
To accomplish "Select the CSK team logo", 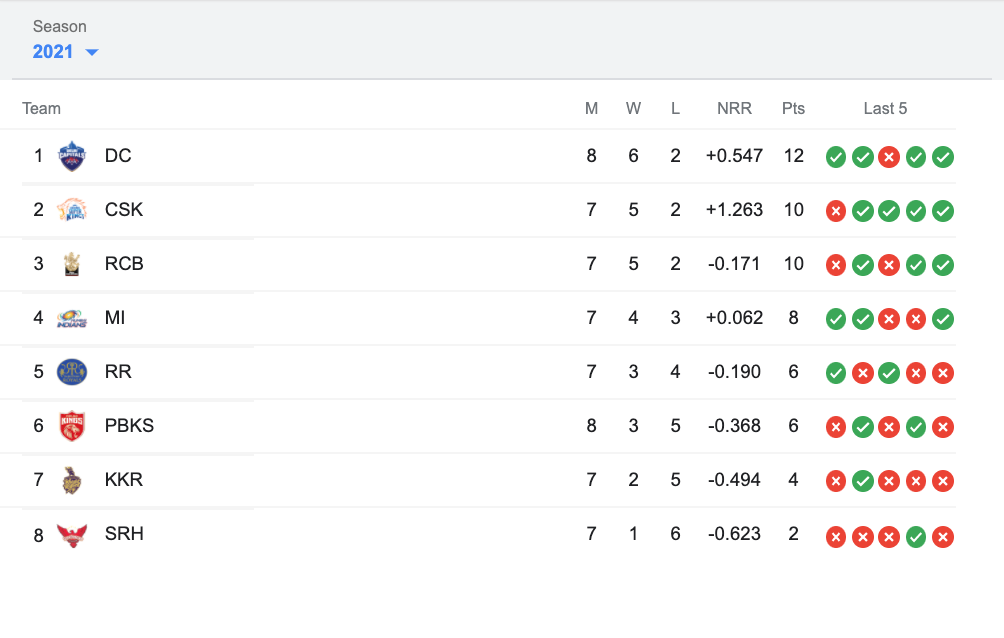I will point(72,210).
